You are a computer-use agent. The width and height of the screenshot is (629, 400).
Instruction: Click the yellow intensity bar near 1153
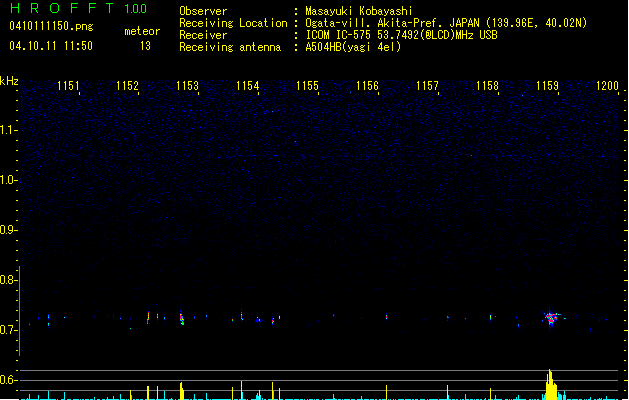point(182,391)
